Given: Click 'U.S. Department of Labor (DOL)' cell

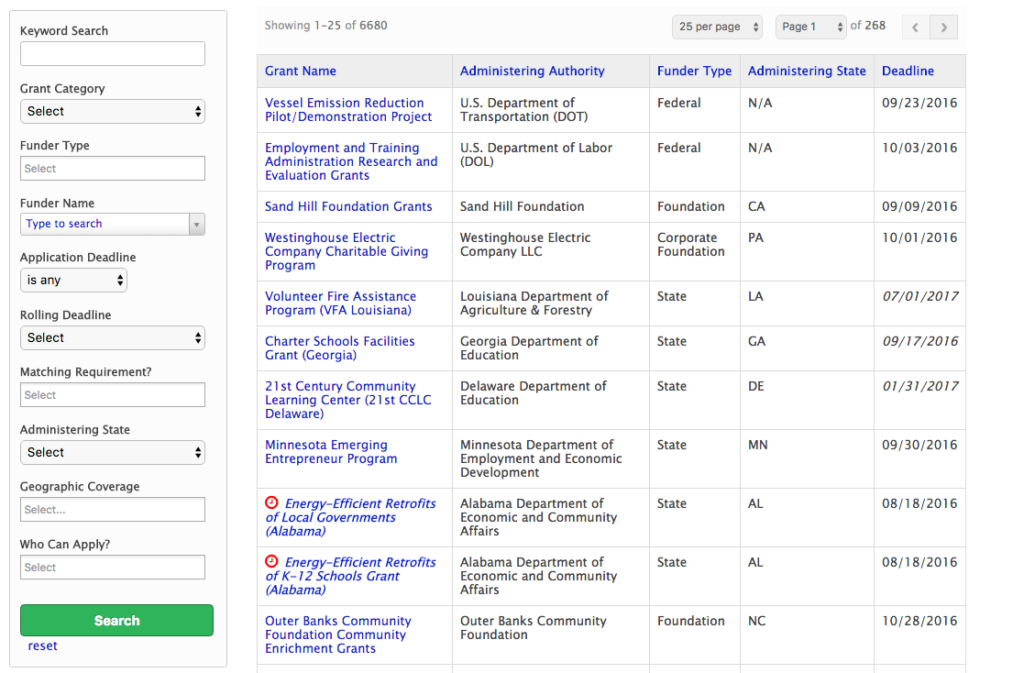Looking at the screenshot, I should click(x=536, y=155).
